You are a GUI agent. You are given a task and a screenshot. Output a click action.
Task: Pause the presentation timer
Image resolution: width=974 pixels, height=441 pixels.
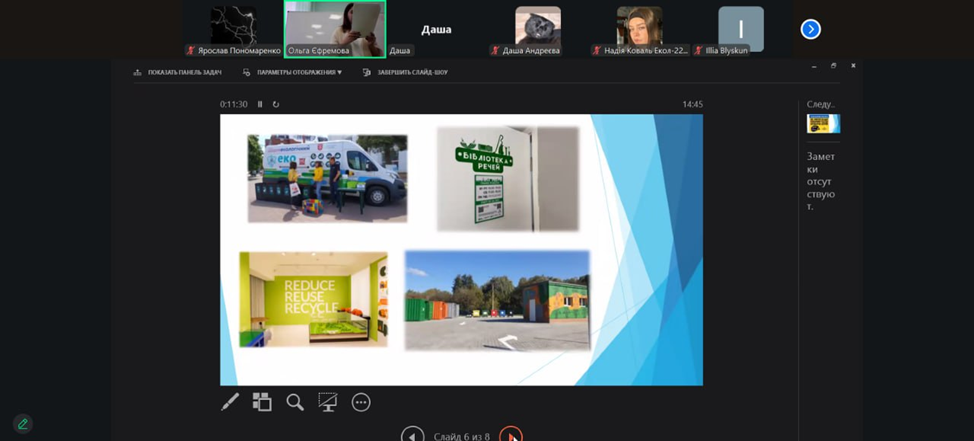[260, 104]
